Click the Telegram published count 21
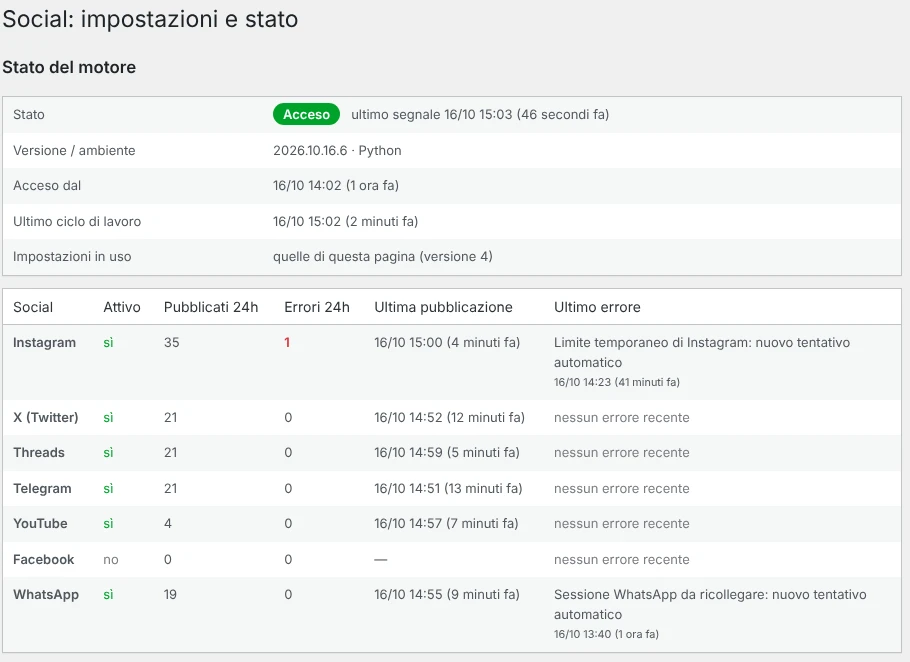Screen dimensions: 910x662 (x=170, y=489)
